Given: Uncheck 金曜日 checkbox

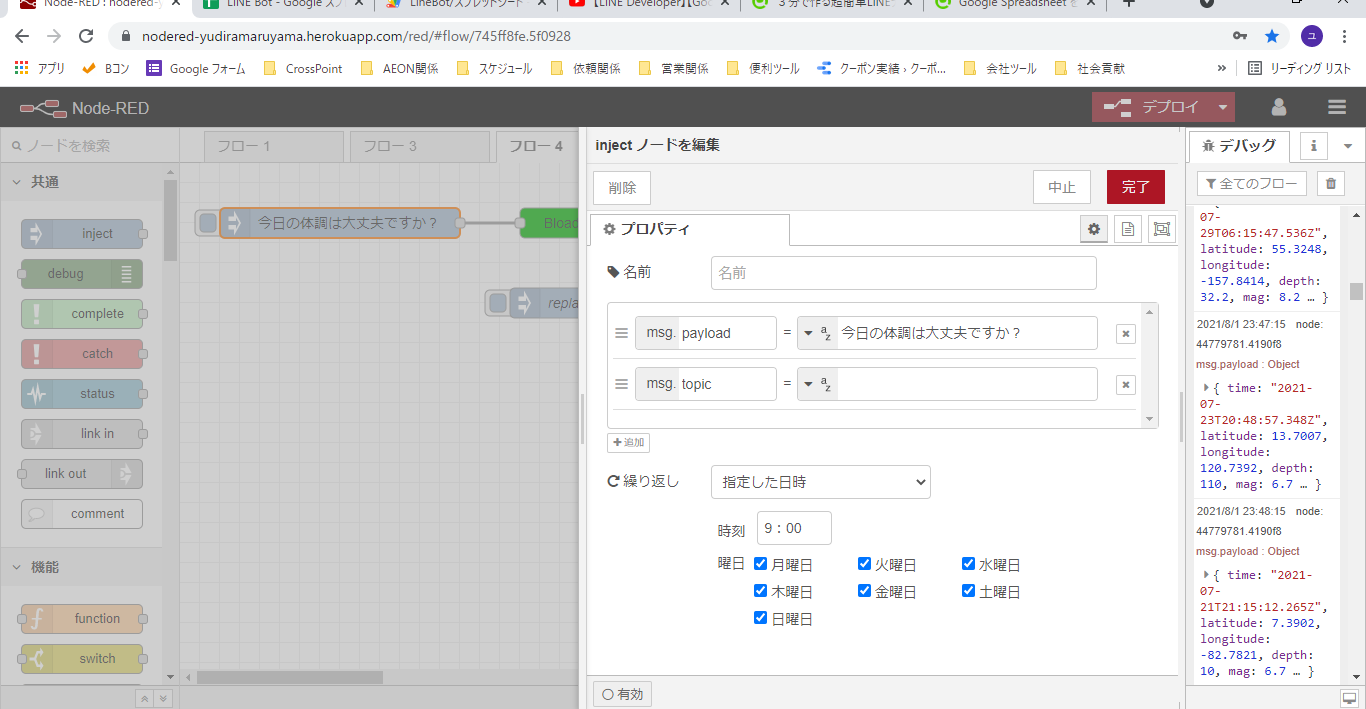Looking at the screenshot, I should (x=865, y=591).
